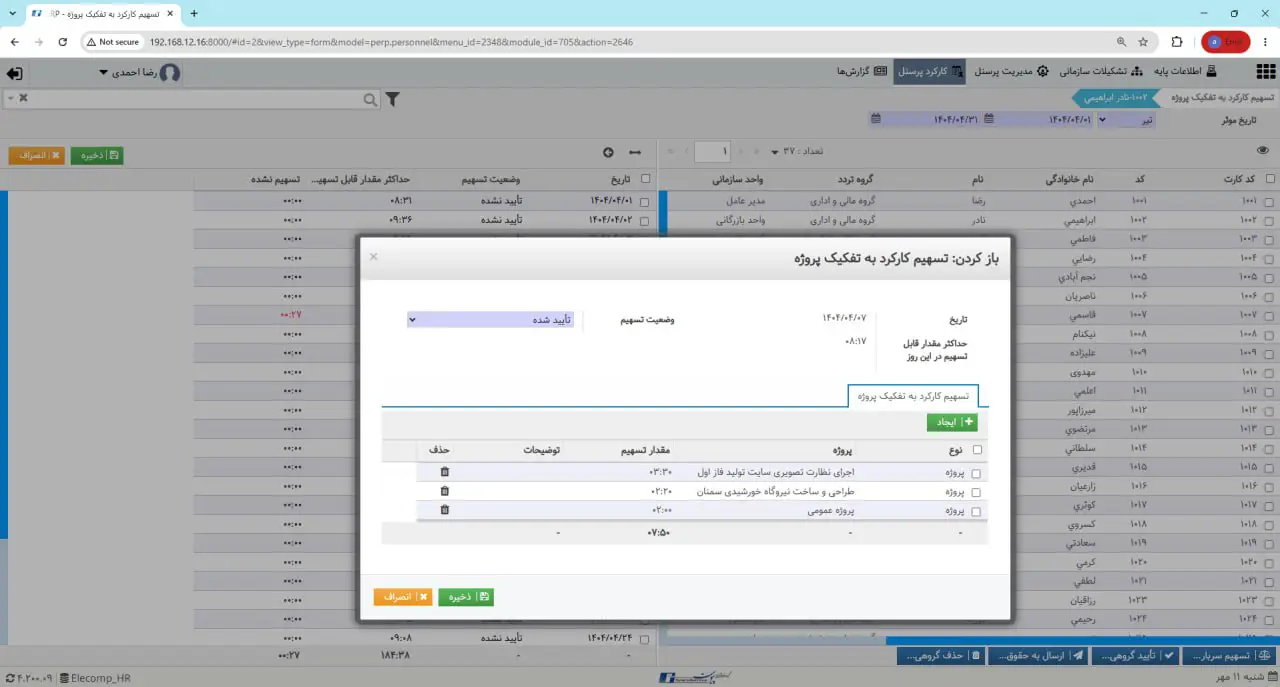Open the apps grid menu icon
1280x687 pixels.
[1265, 73]
